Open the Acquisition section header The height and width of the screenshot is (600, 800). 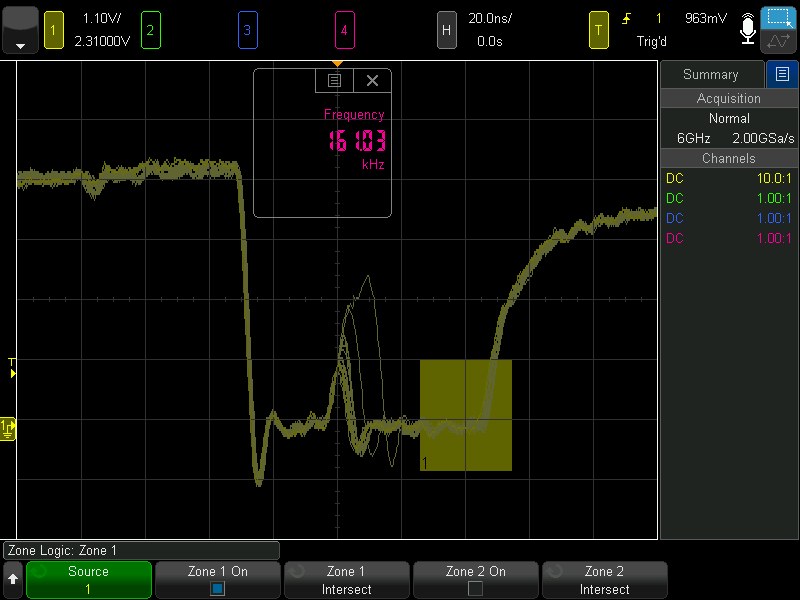pos(729,98)
